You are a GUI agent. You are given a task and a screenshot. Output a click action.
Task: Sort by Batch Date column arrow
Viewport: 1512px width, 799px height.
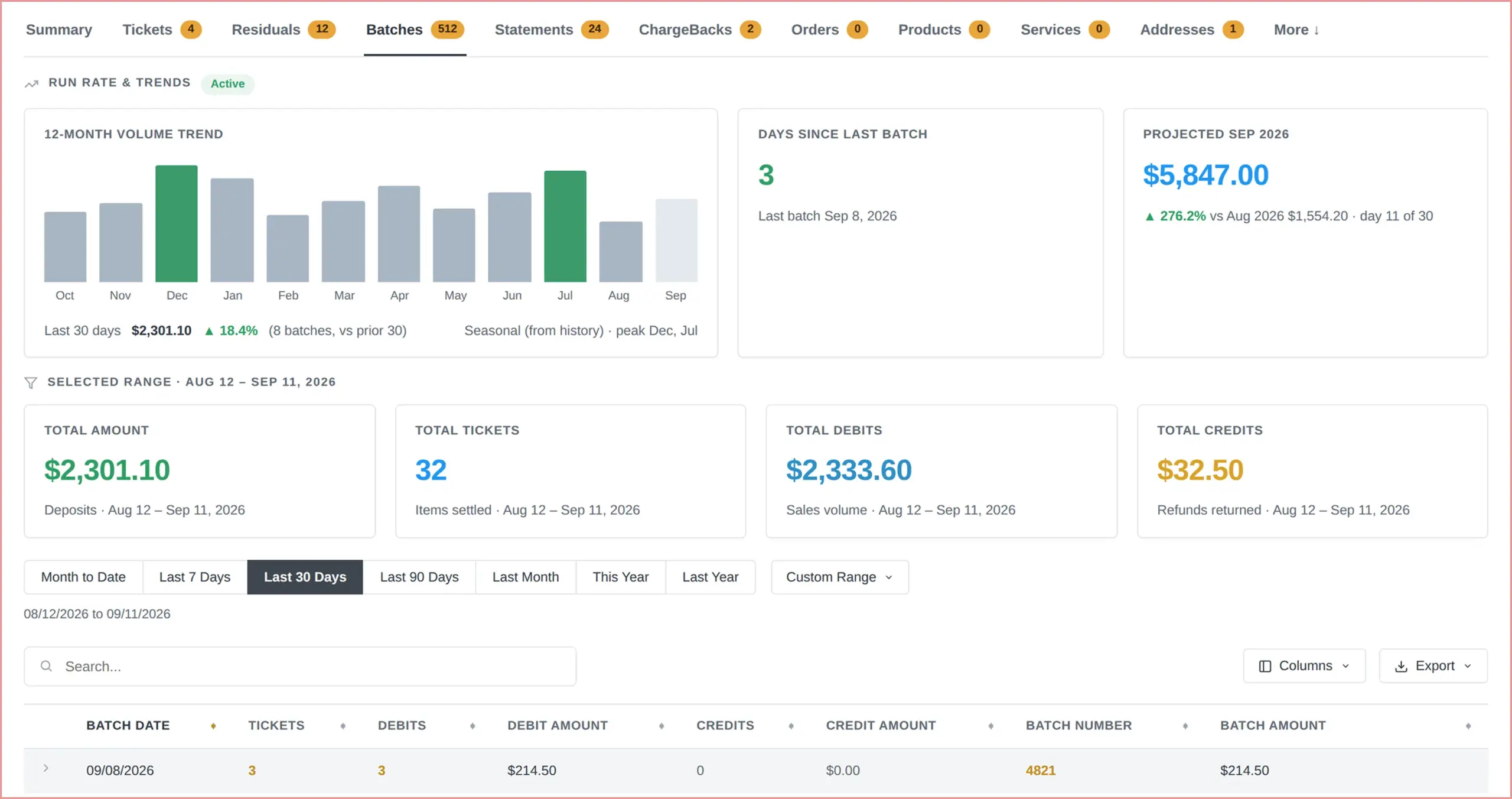click(213, 726)
